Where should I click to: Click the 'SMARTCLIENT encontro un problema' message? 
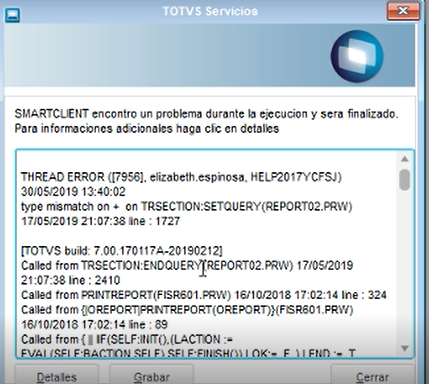pos(206,114)
